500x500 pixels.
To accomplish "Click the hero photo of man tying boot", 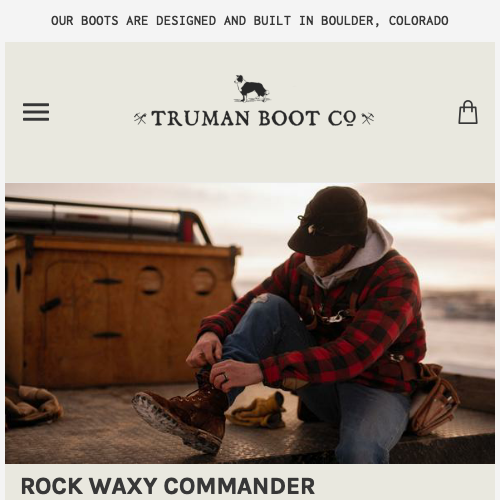I will pos(250,323).
